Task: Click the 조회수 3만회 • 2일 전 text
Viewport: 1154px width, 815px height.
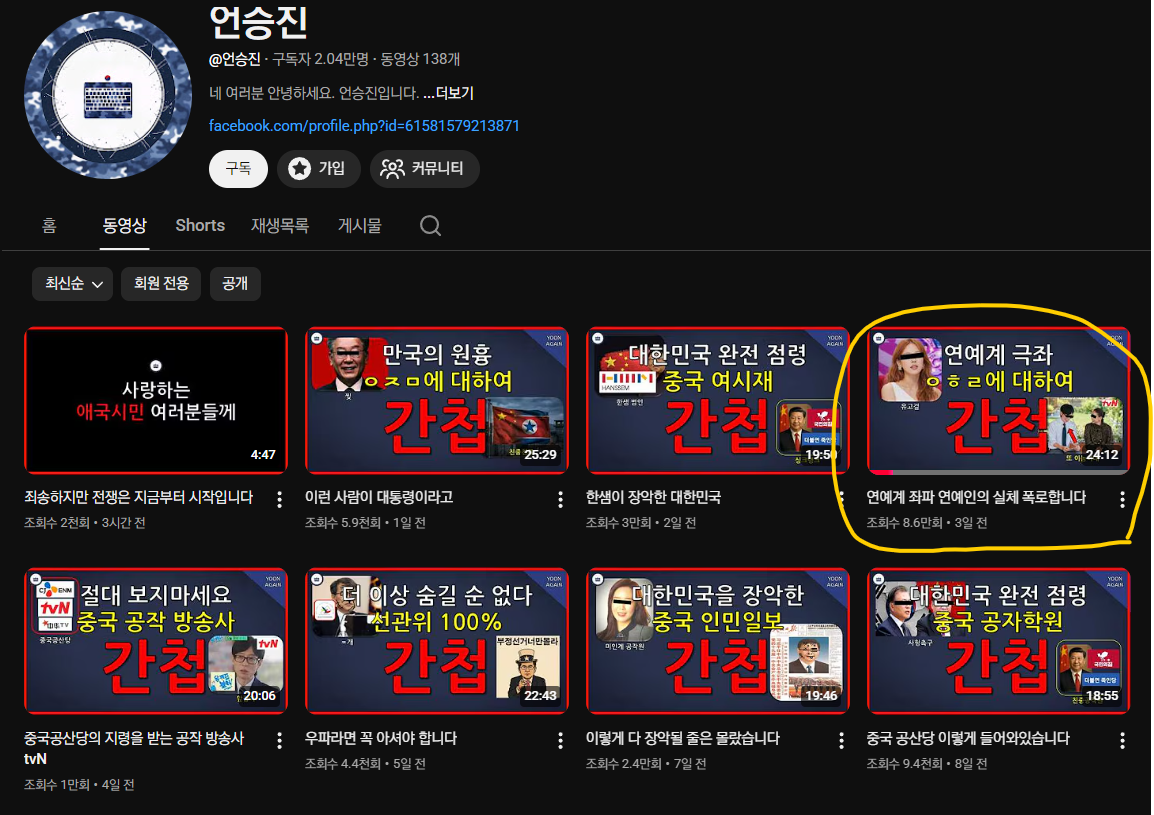Action: 641,523
